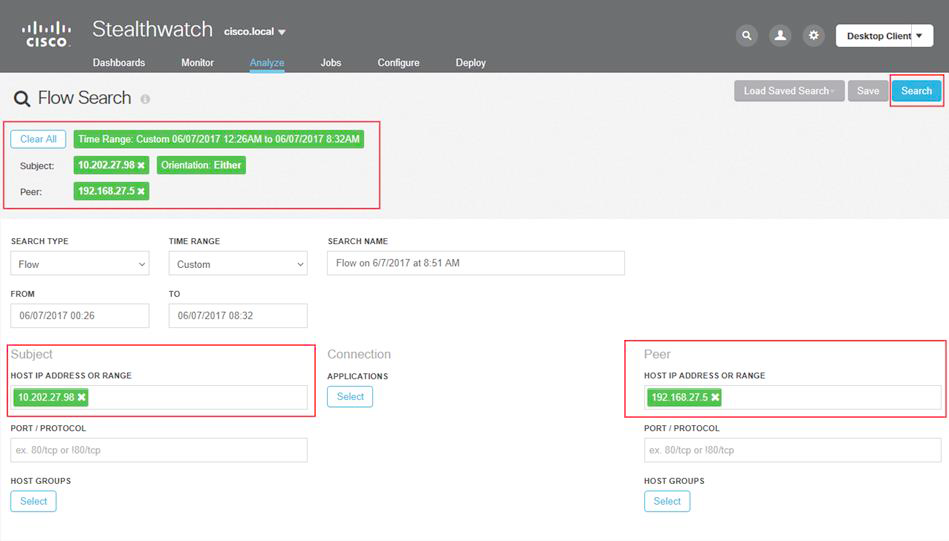The image size is (949, 541).
Task: Open the Dashboards menu
Action: click(x=119, y=63)
